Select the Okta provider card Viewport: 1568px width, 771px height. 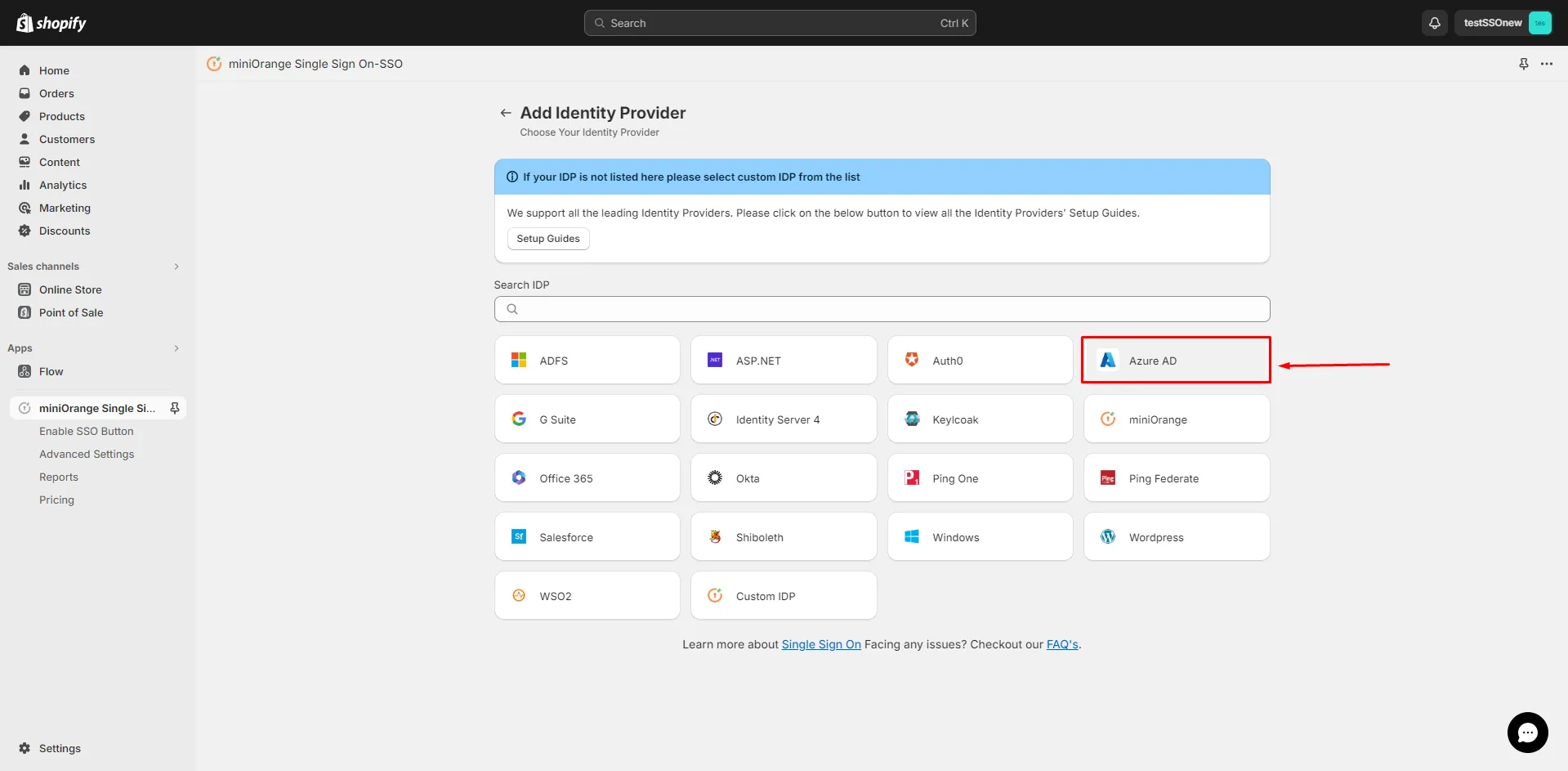(x=784, y=478)
